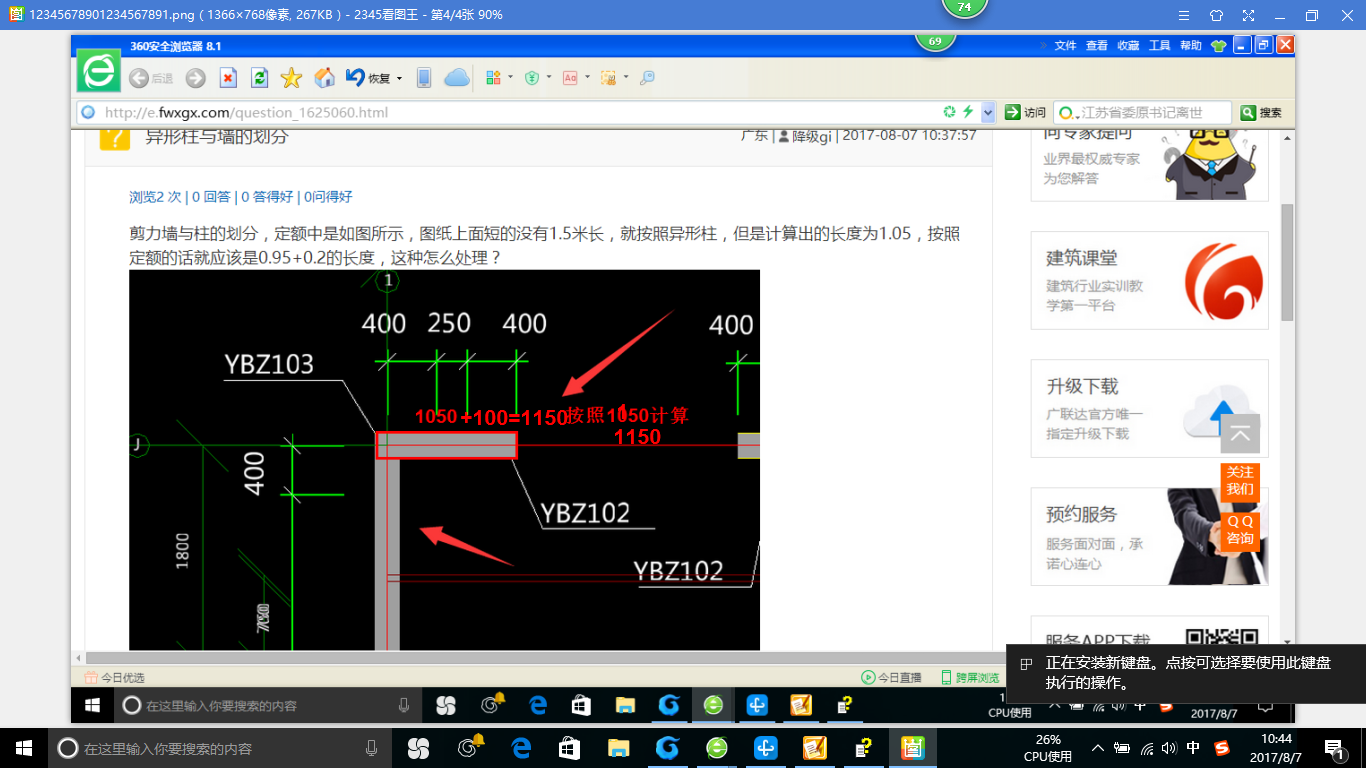Click the 预约服务 sidebar card
The width and height of the screenshot is (1366, 768).
pyautogui.click(x=1149, y=536)
